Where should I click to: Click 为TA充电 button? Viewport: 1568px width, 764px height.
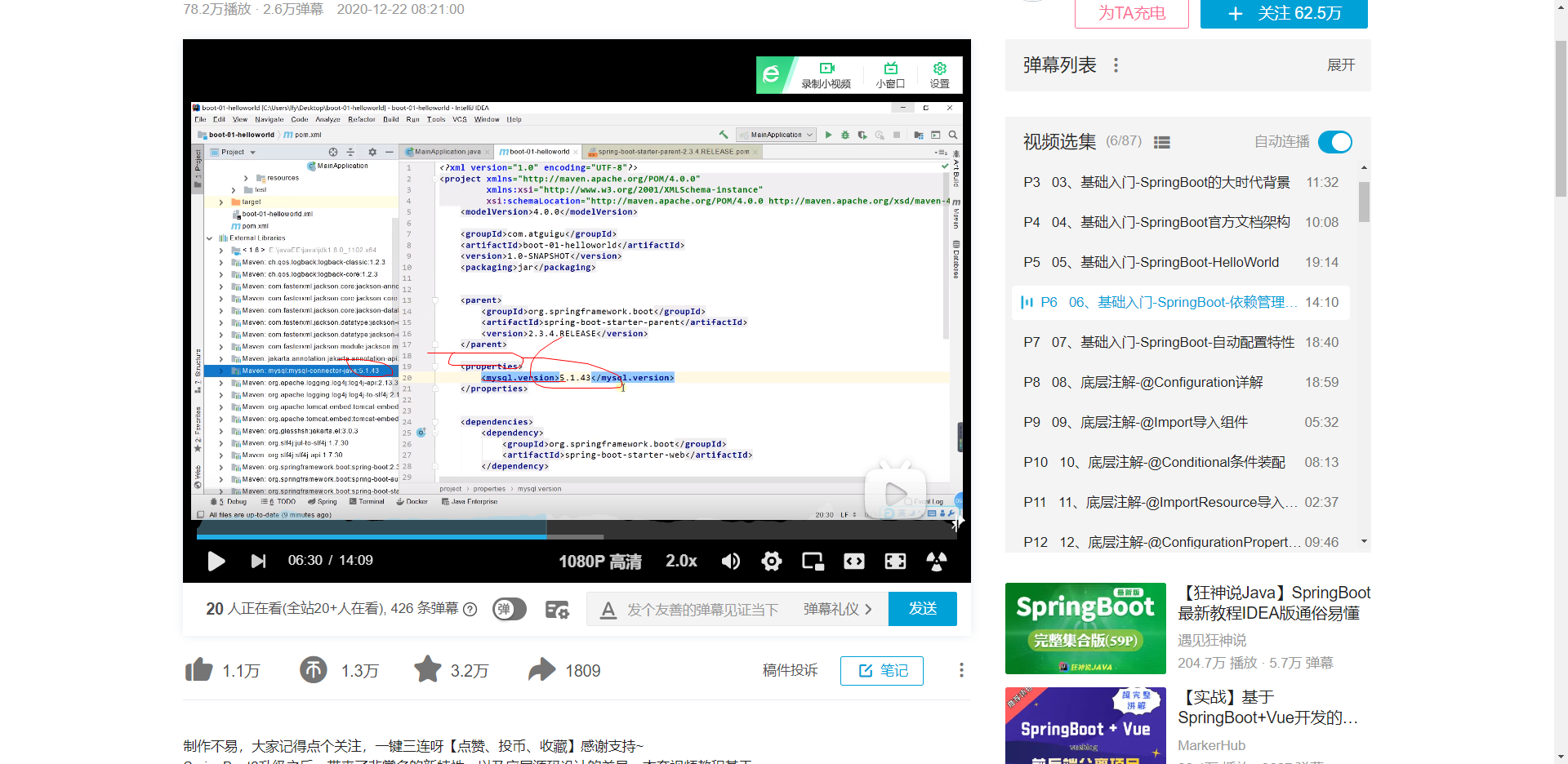(x=1131, y=12)
